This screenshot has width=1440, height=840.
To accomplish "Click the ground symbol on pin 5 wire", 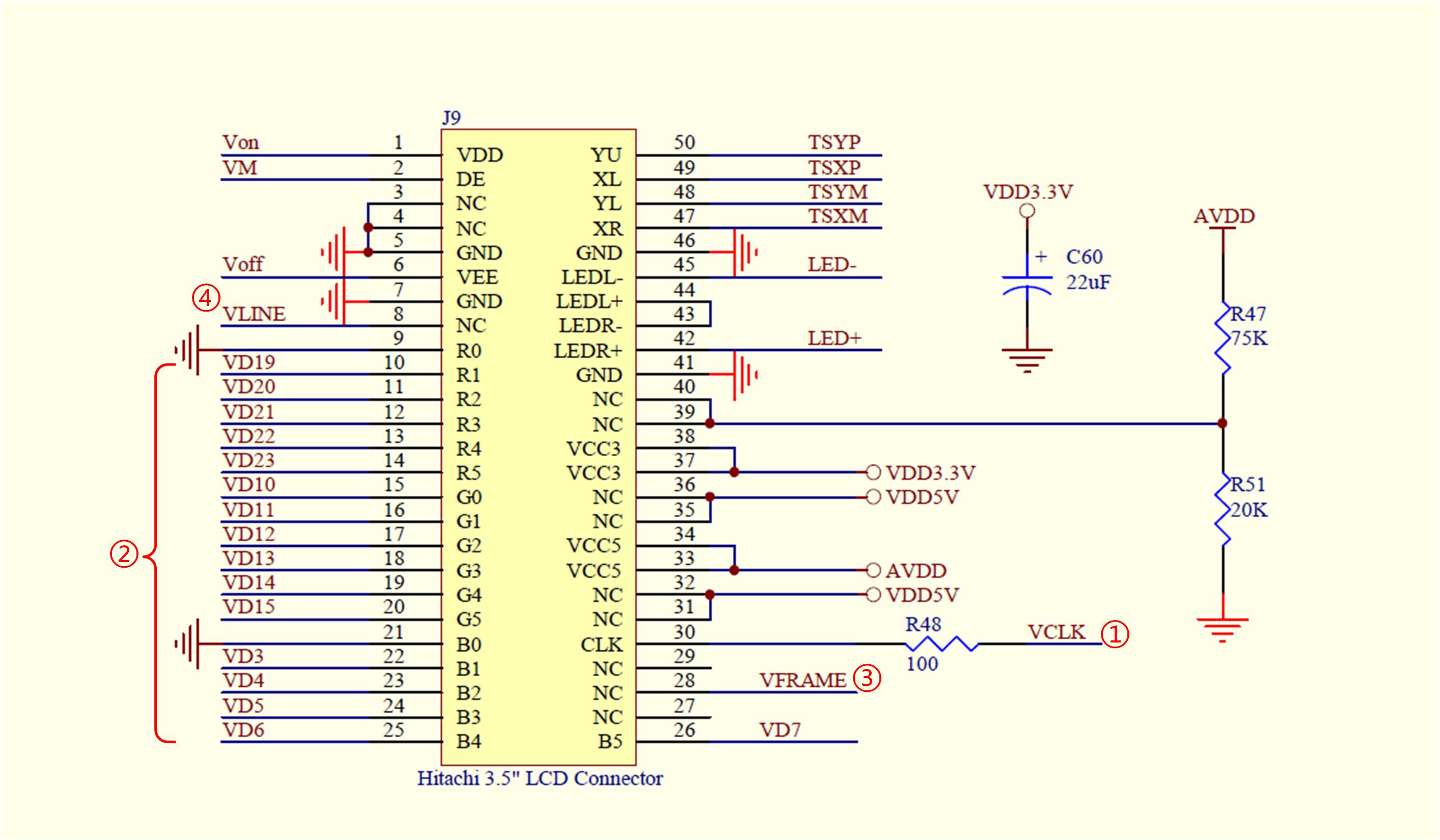I will (334, 252).
